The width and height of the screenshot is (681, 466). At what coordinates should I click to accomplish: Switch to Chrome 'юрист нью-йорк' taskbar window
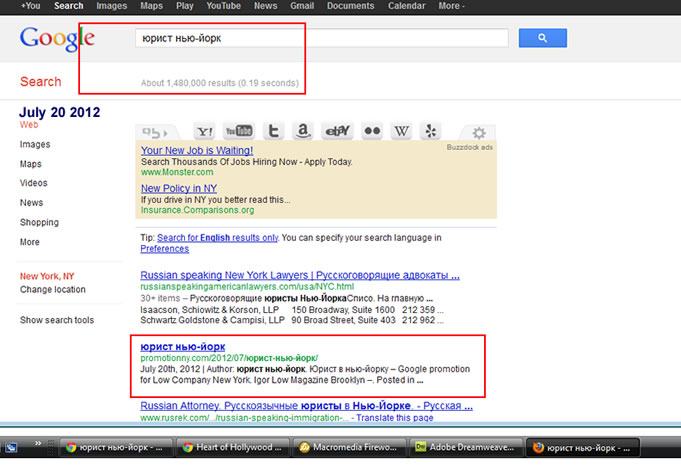[116, 447]
